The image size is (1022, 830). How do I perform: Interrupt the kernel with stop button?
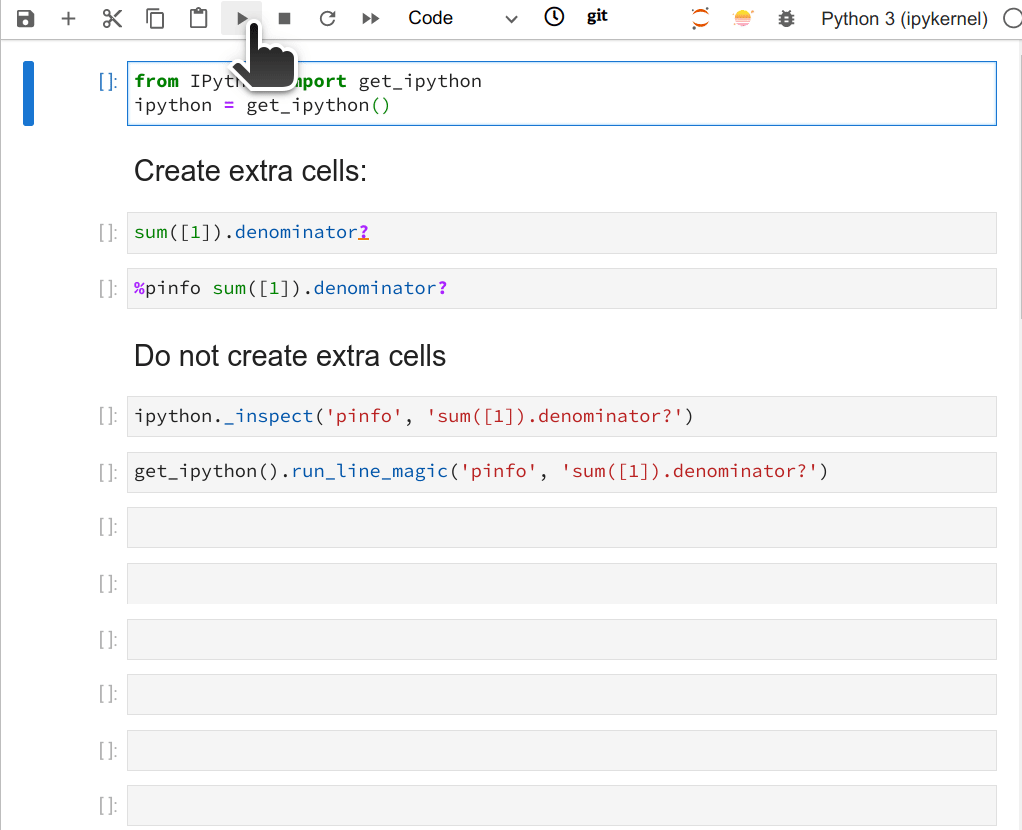284,18
